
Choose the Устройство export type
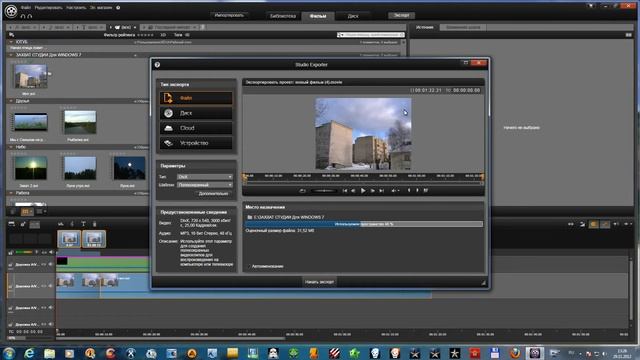(196, 143)
